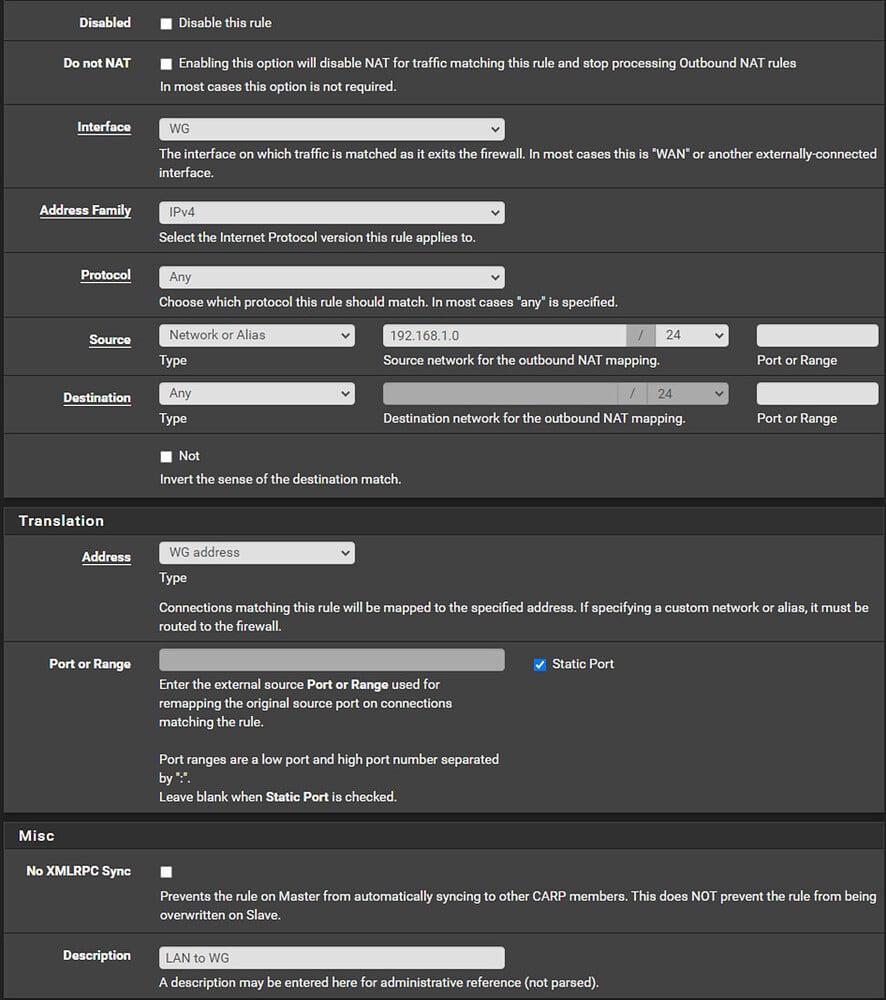Image resolution: width=886 pixels, height=1000 pixels.
Task: Check the Not destination invert box
Action: tap(166, 456)
